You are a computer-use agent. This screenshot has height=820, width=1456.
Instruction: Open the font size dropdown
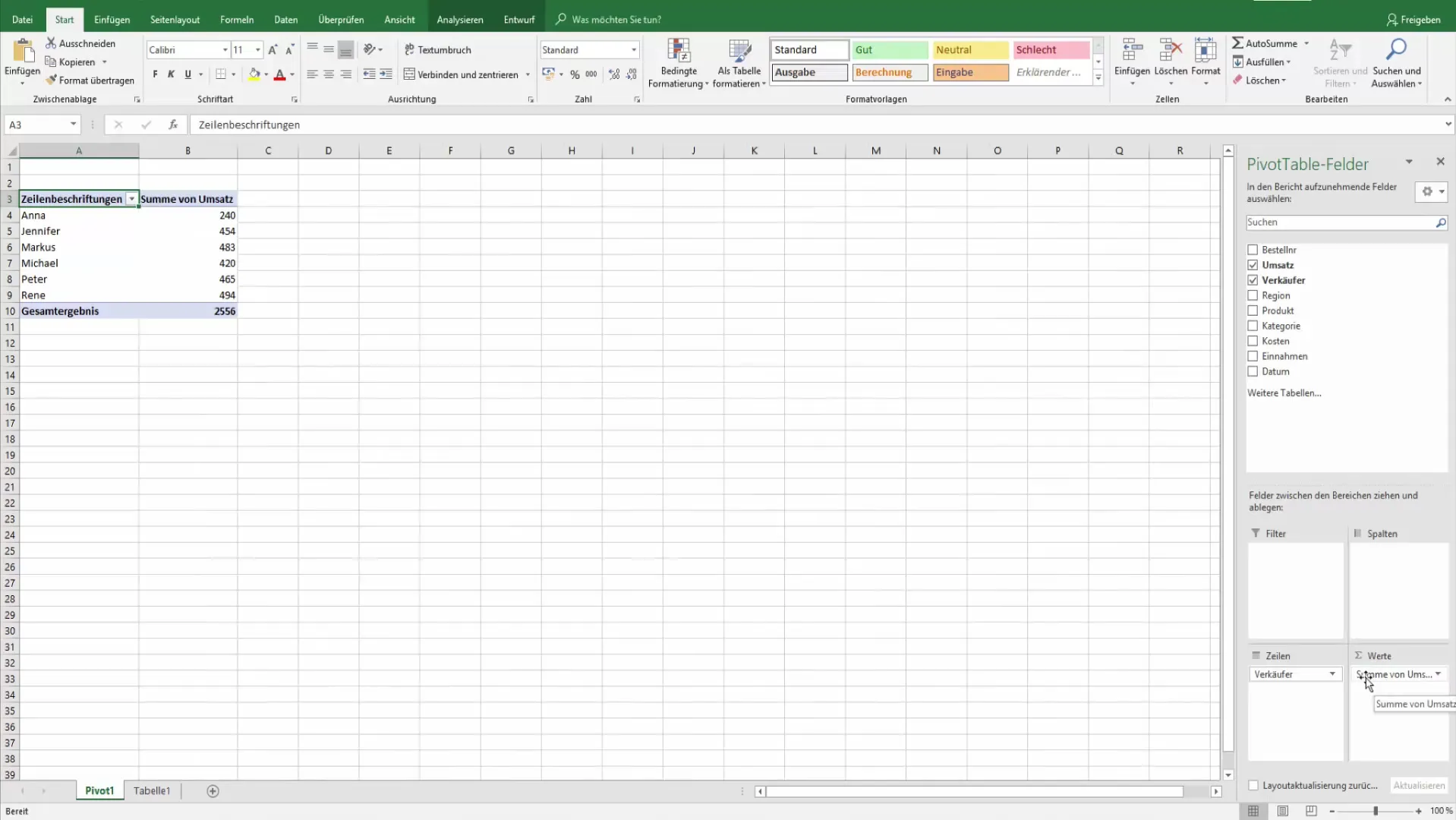pos(258,49)
